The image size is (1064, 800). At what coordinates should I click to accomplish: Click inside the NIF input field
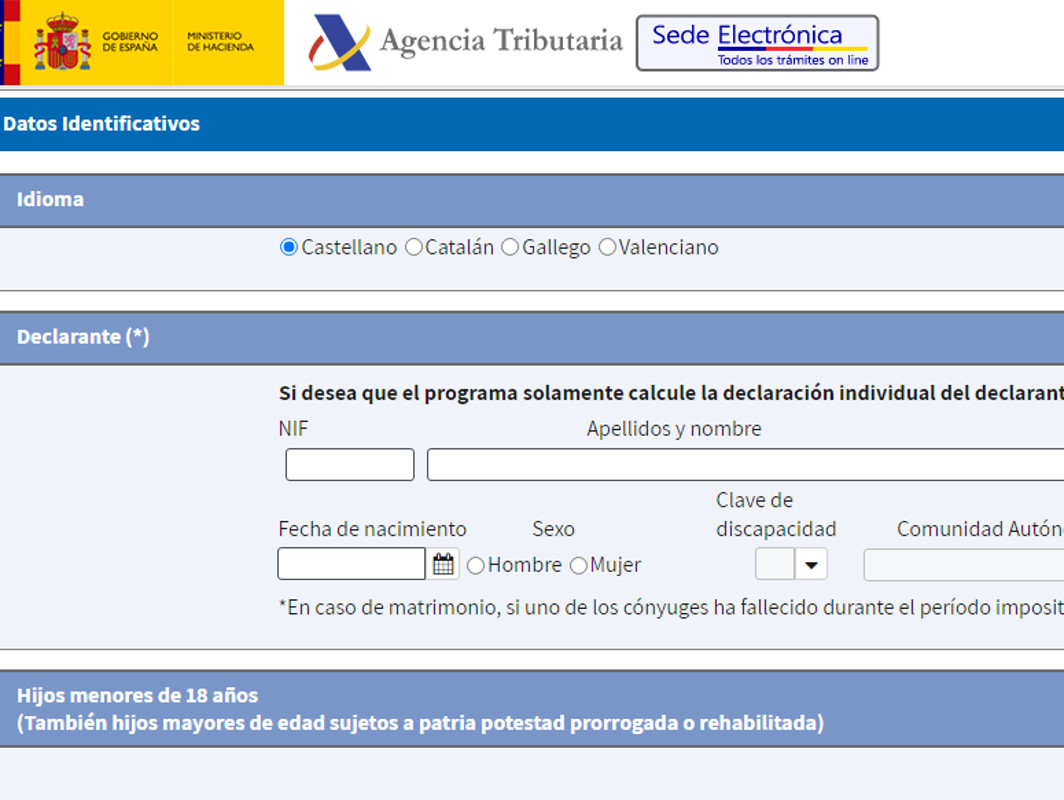pyautogui.click(x=349, y=464)
